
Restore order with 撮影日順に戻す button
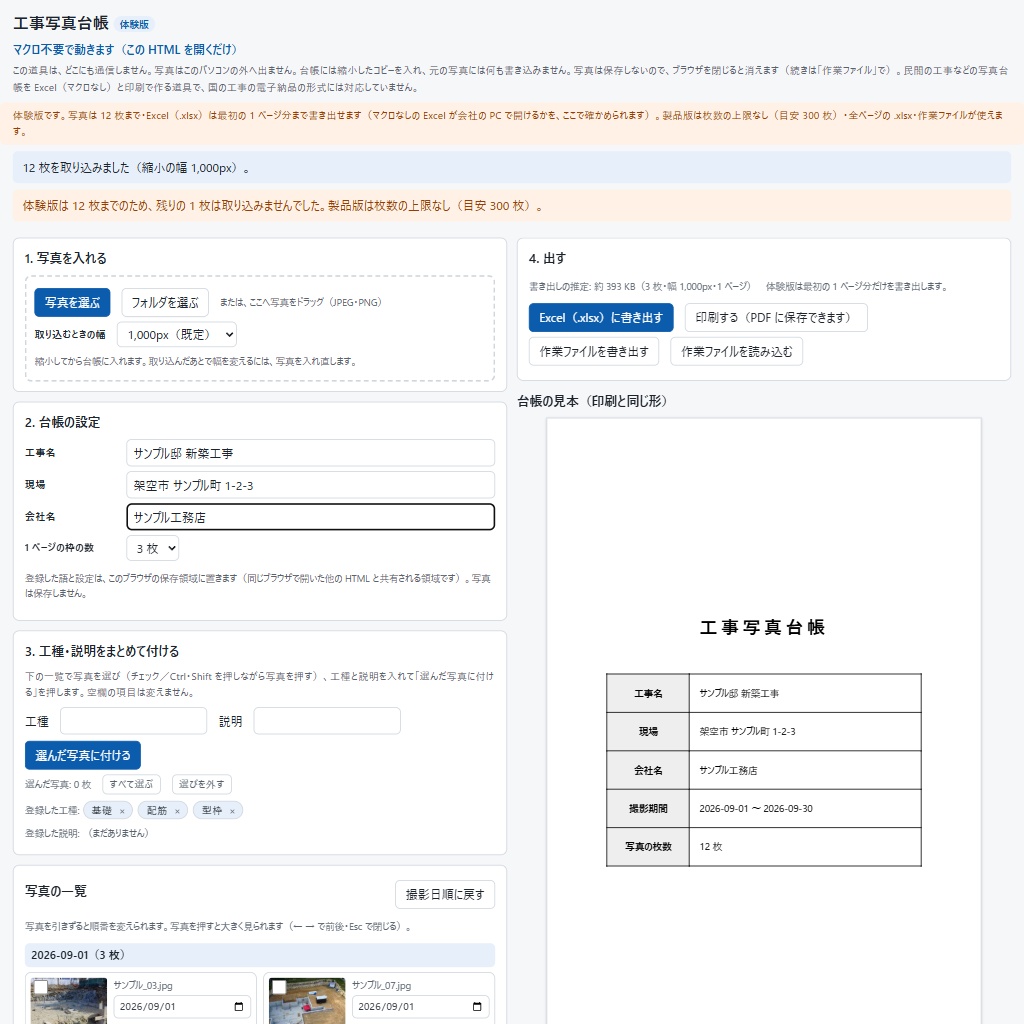[445, 894]
